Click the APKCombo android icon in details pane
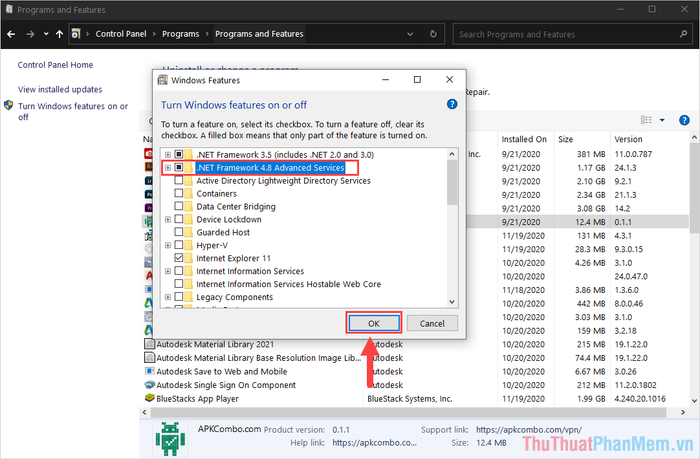 [170, 438]
